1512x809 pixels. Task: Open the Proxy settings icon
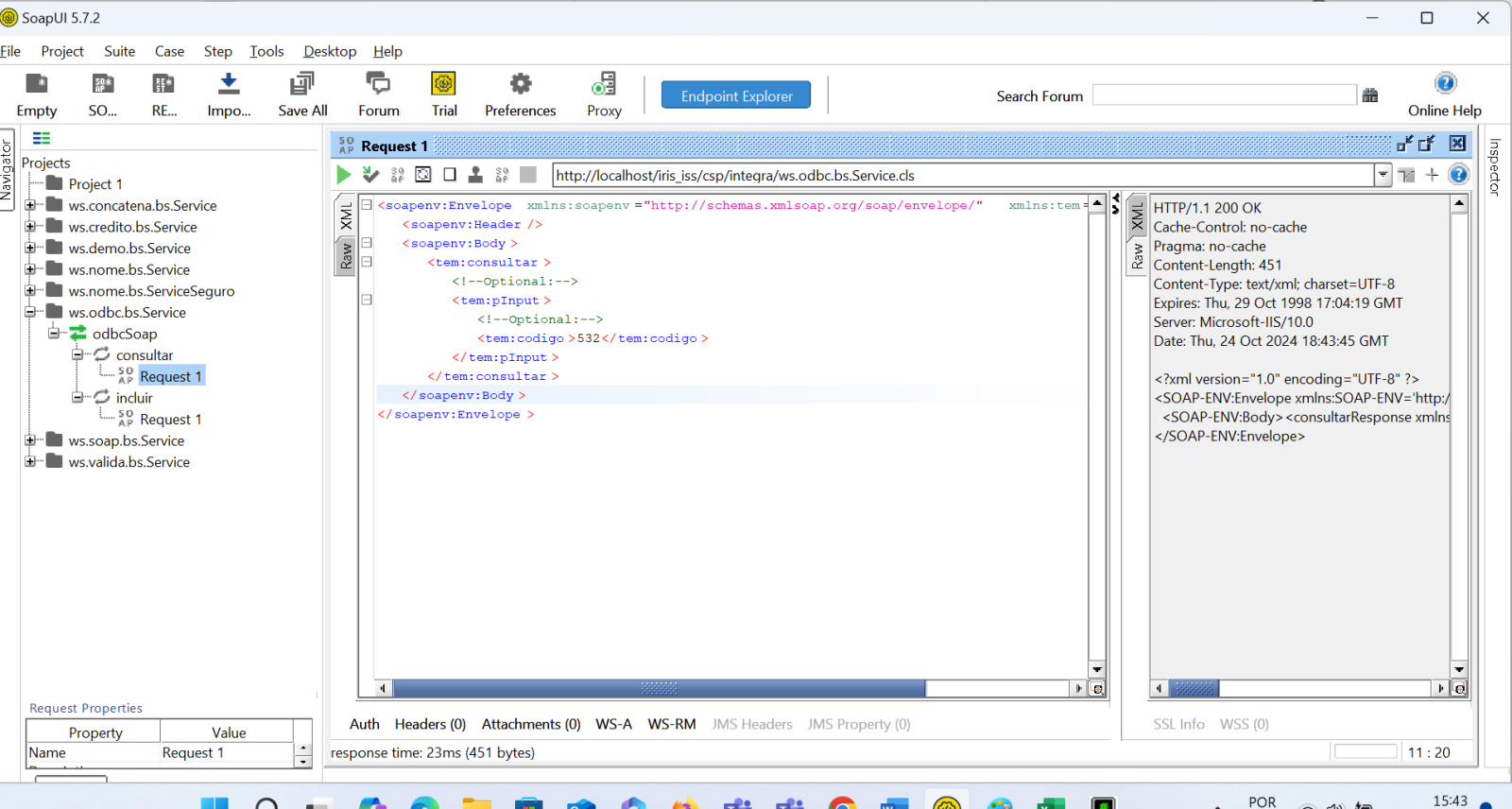(604, 85)
